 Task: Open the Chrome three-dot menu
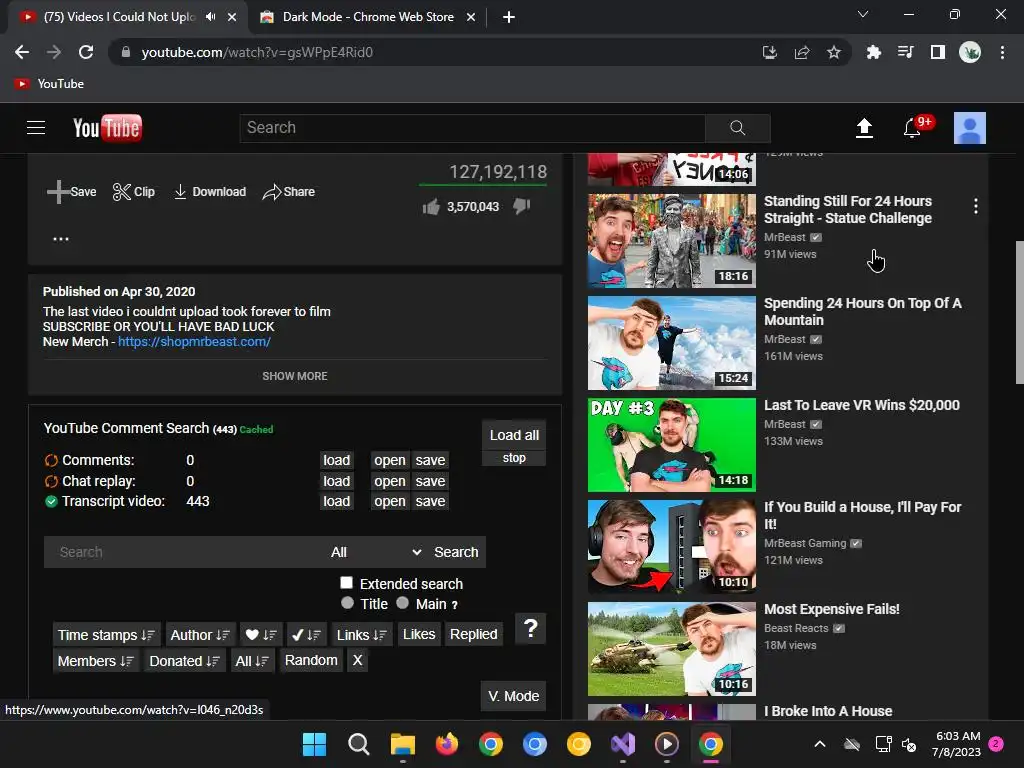point(1002,52)
